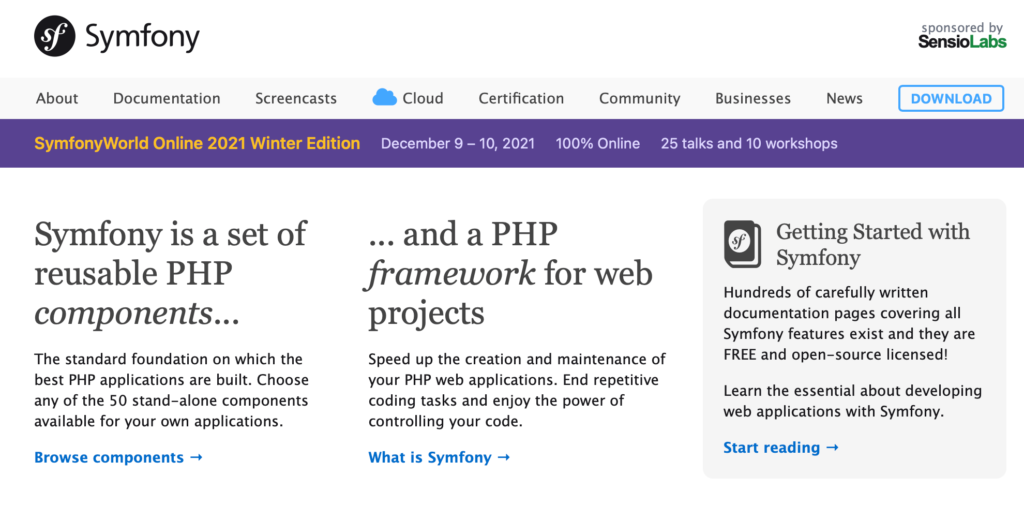Click the Getting Started with Symfony heading
1024x505 pixels.
click(x=873, y=244)
